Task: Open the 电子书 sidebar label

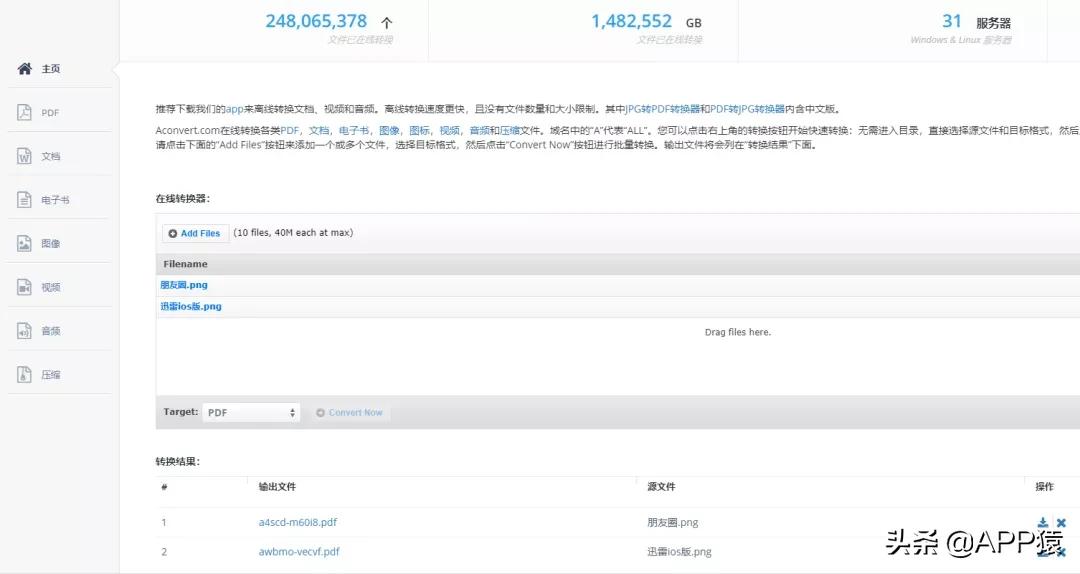Action: coord(55,200)
